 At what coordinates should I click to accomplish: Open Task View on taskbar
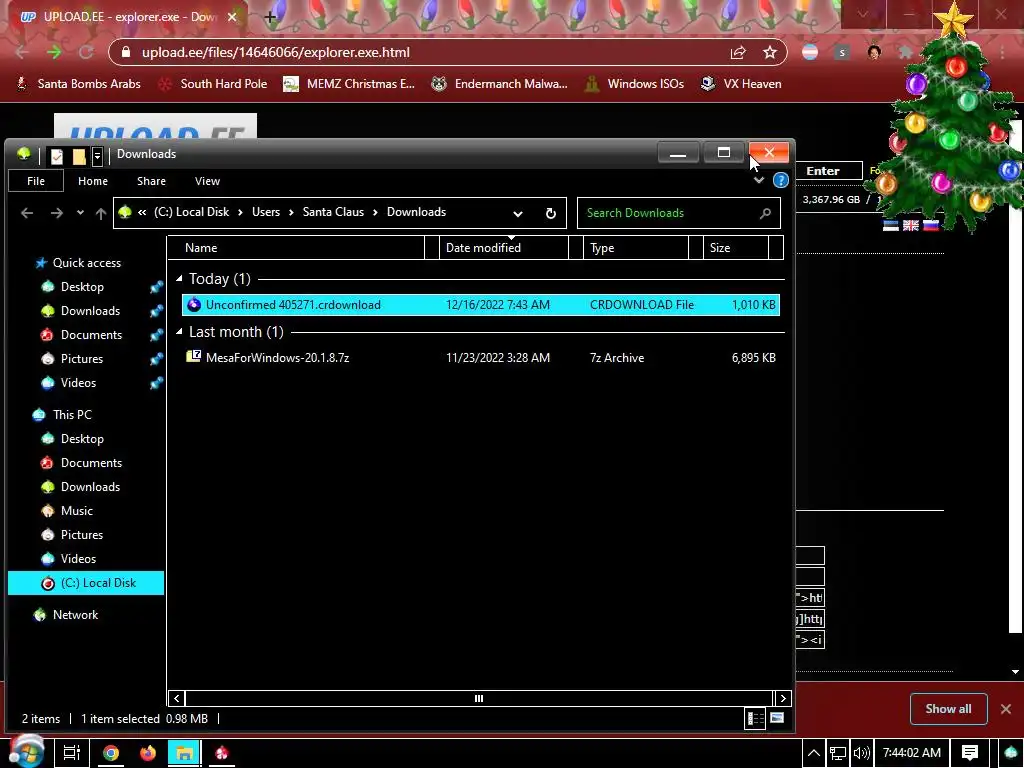coord(71,753)
